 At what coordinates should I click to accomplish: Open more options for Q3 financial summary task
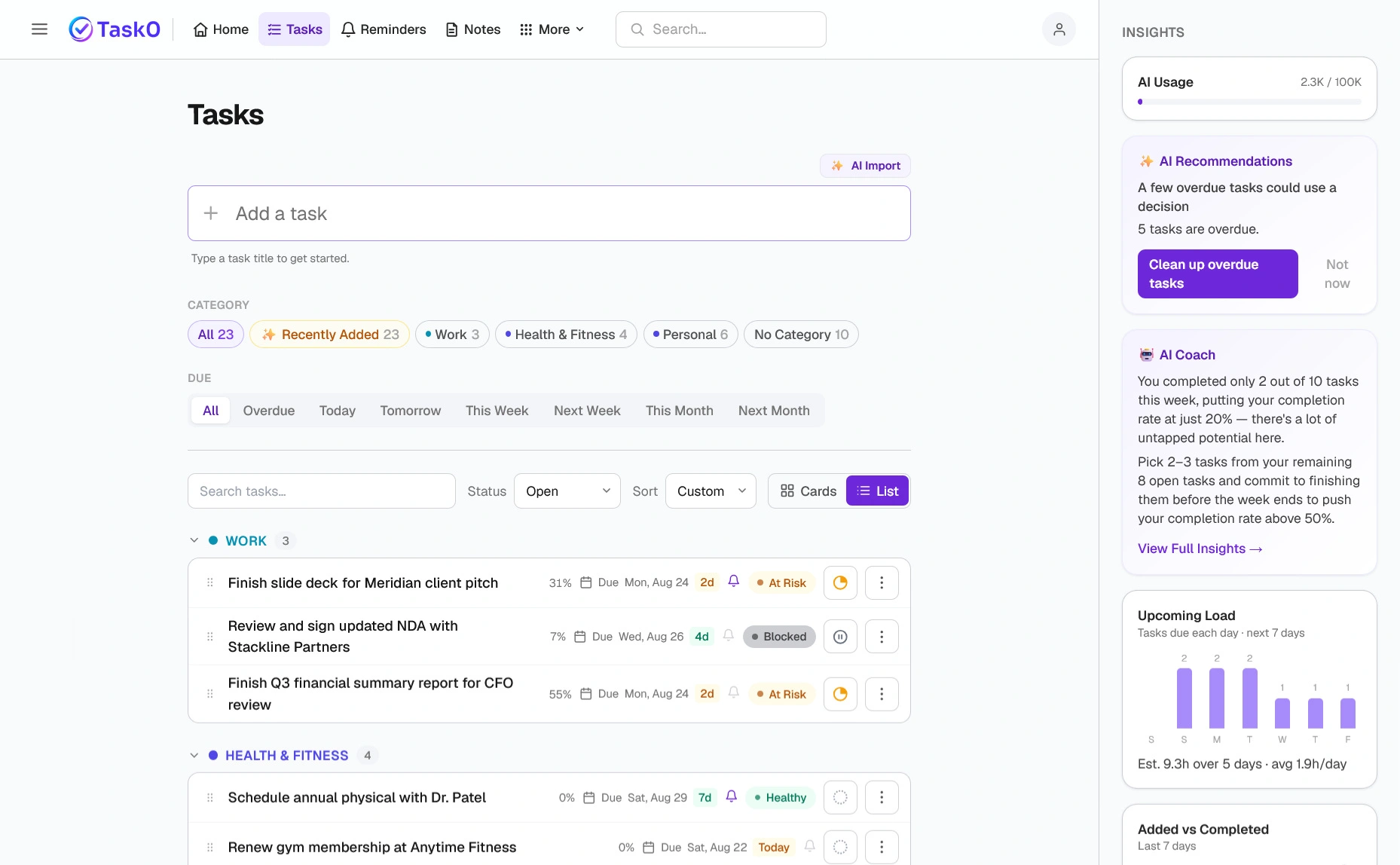pyautogui.click(x=882, y=694)
